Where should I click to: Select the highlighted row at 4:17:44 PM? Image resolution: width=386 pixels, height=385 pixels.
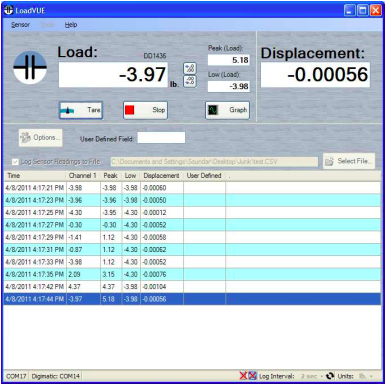click(x=192, y=299)
